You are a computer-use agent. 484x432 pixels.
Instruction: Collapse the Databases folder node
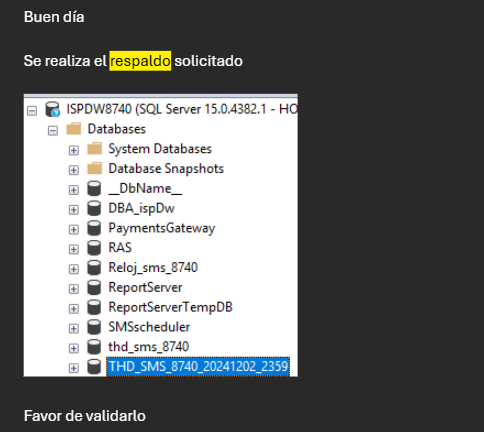point(53,130)
